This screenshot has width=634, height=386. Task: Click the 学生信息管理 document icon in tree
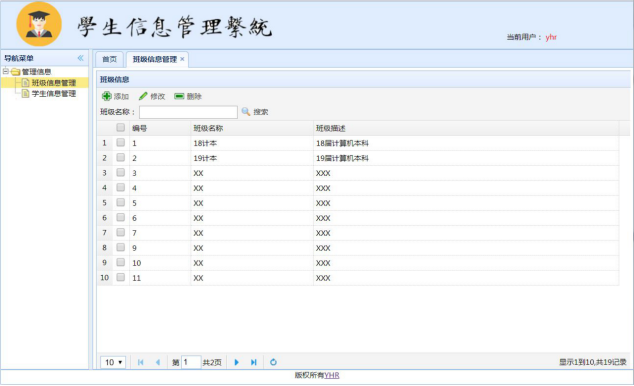tap(25, 94)
